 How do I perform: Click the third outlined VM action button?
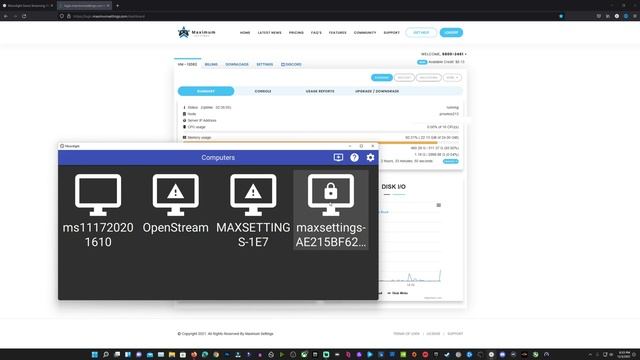click(x=429, y=78)
